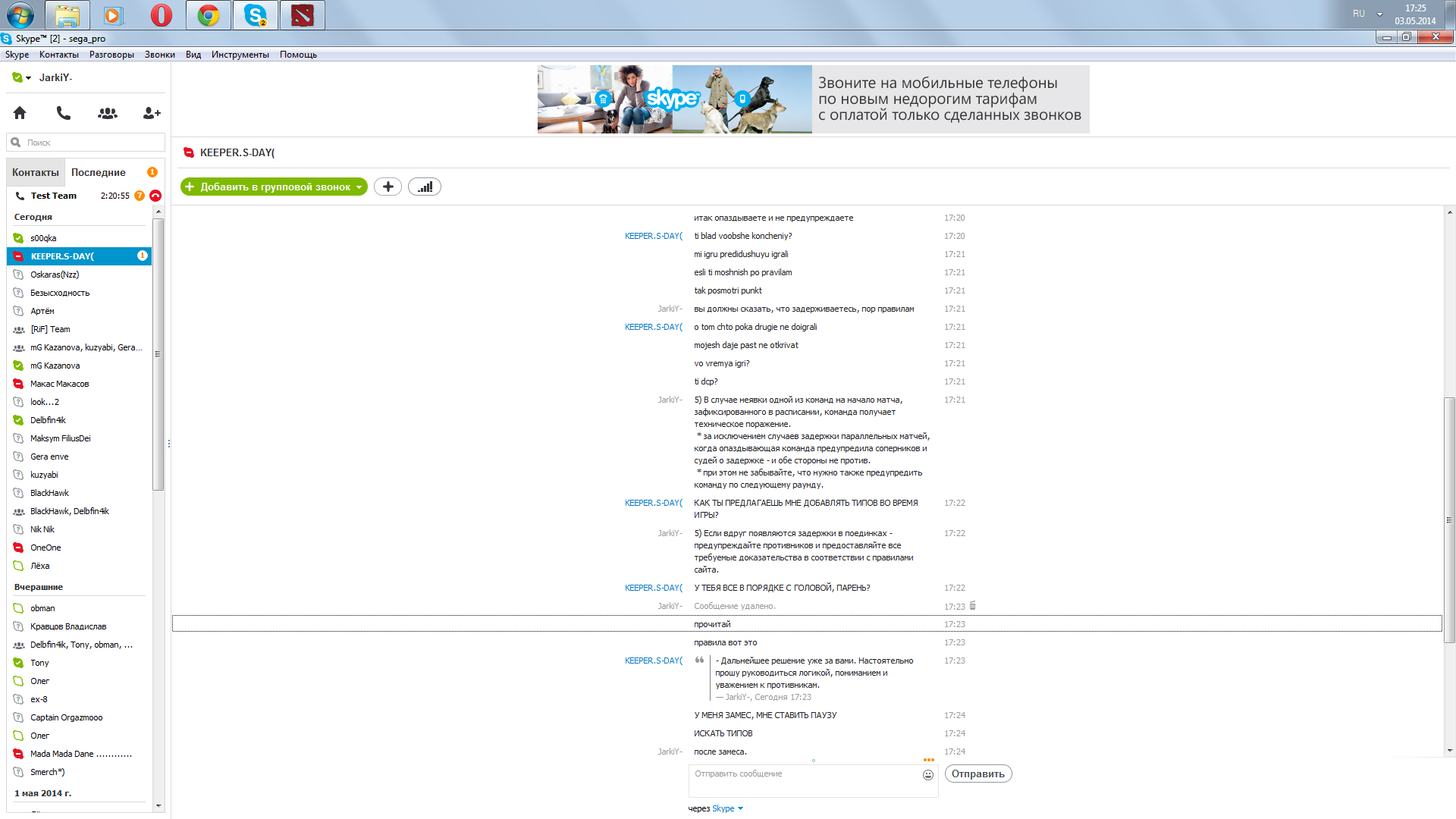Expand Добавить в групповой звонок dropdown arrow
This screenshot has width=1456, height=819.
(359, 187)
